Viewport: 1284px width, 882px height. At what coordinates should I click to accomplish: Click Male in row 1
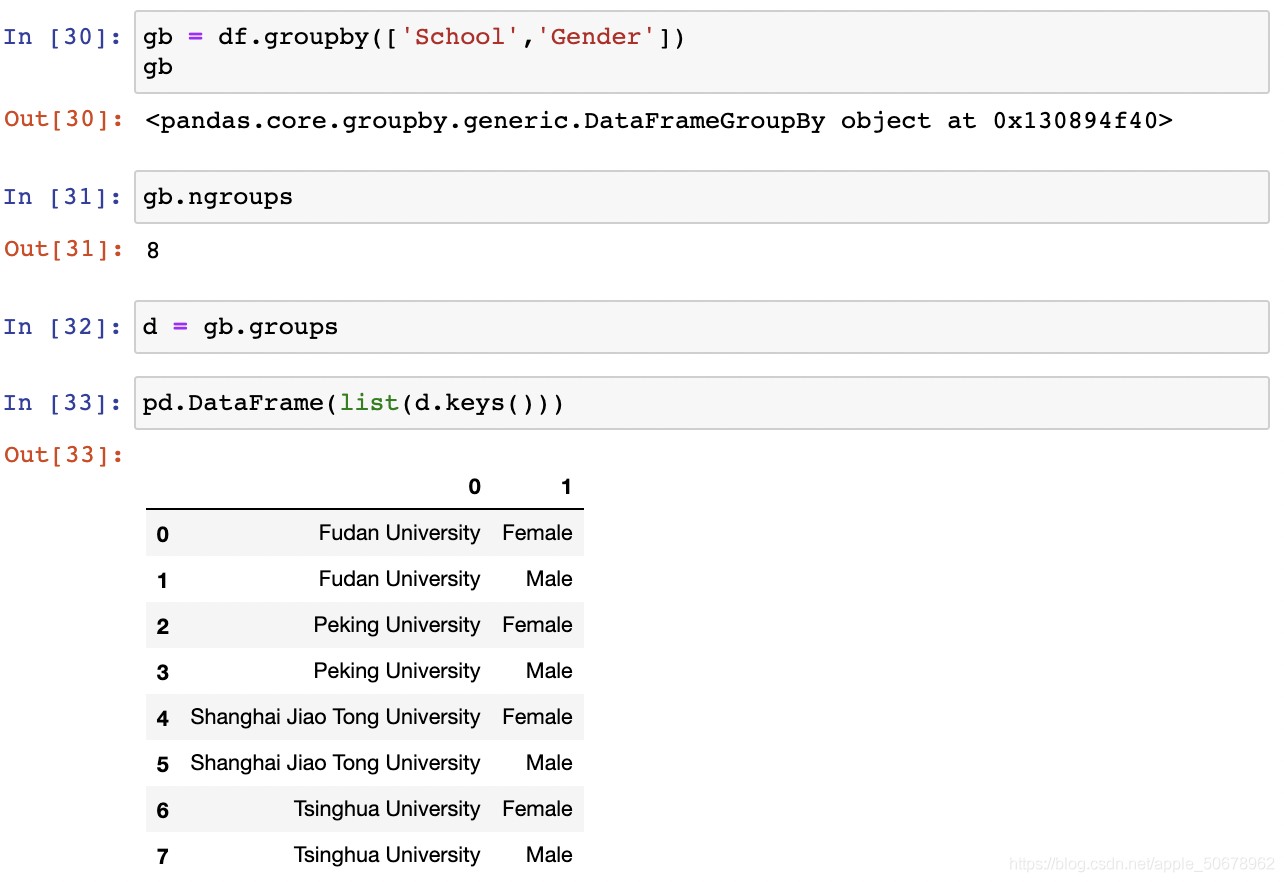[x=549, y=579]
